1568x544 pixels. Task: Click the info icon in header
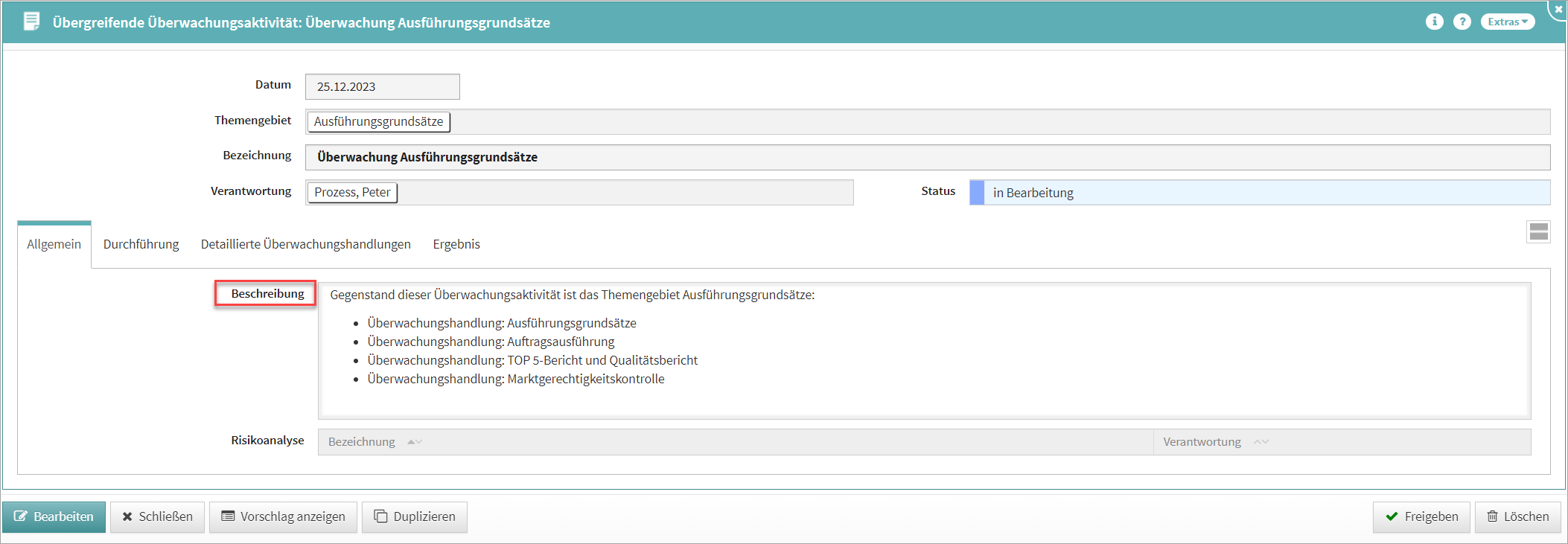pyautogui.click(x=1434, y=22)
